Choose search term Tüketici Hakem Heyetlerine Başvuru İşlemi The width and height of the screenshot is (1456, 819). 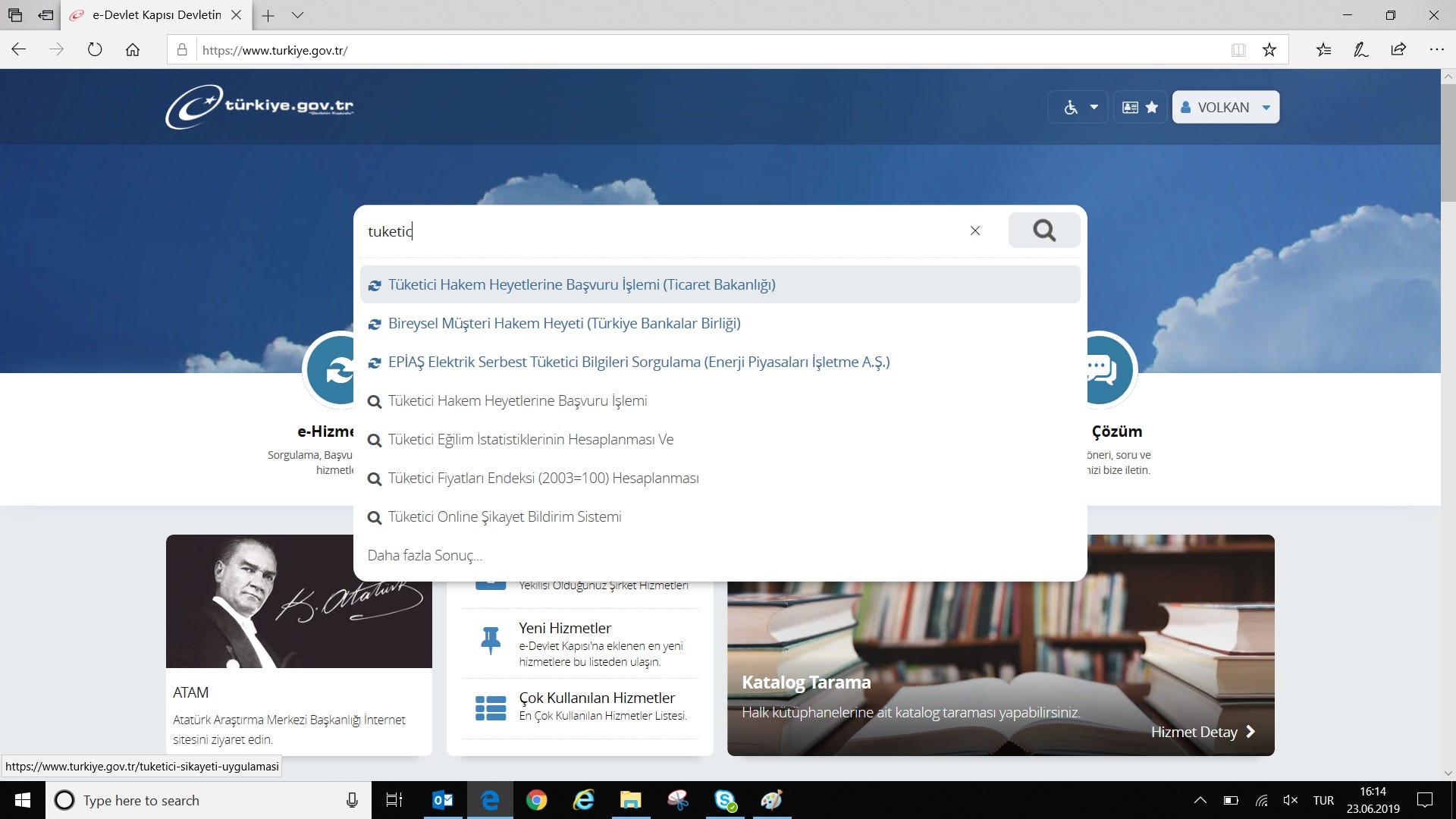coord(720,400)
